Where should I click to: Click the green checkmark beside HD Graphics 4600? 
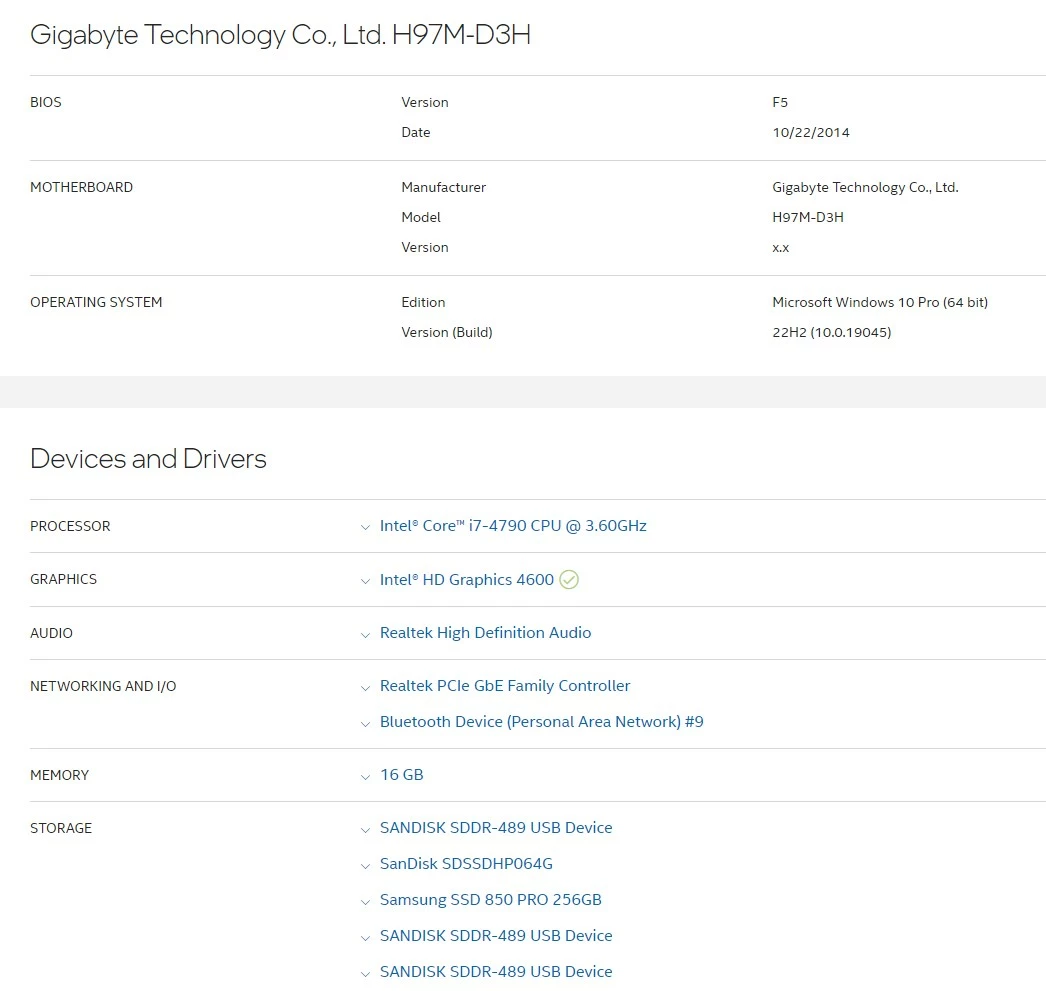(569, 580)
